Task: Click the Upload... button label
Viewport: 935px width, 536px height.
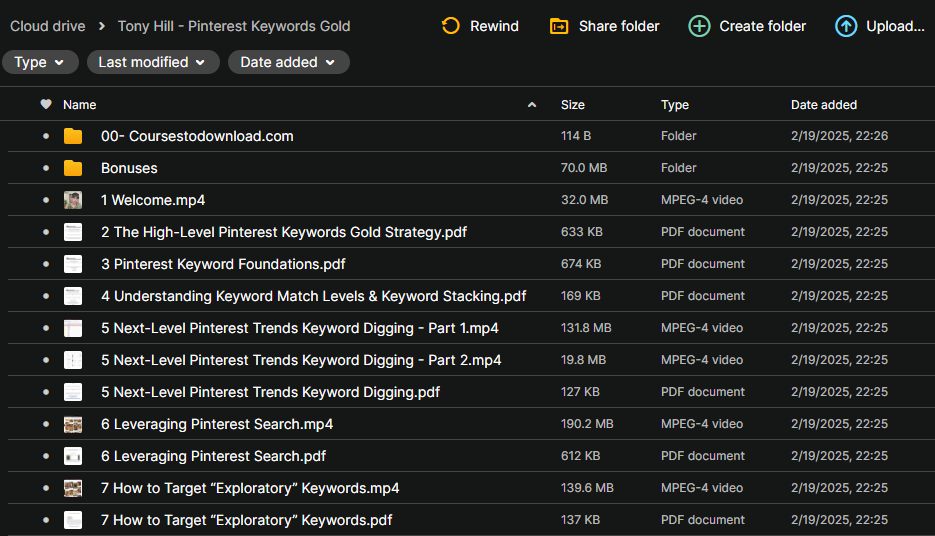Action: click(895, 26)
